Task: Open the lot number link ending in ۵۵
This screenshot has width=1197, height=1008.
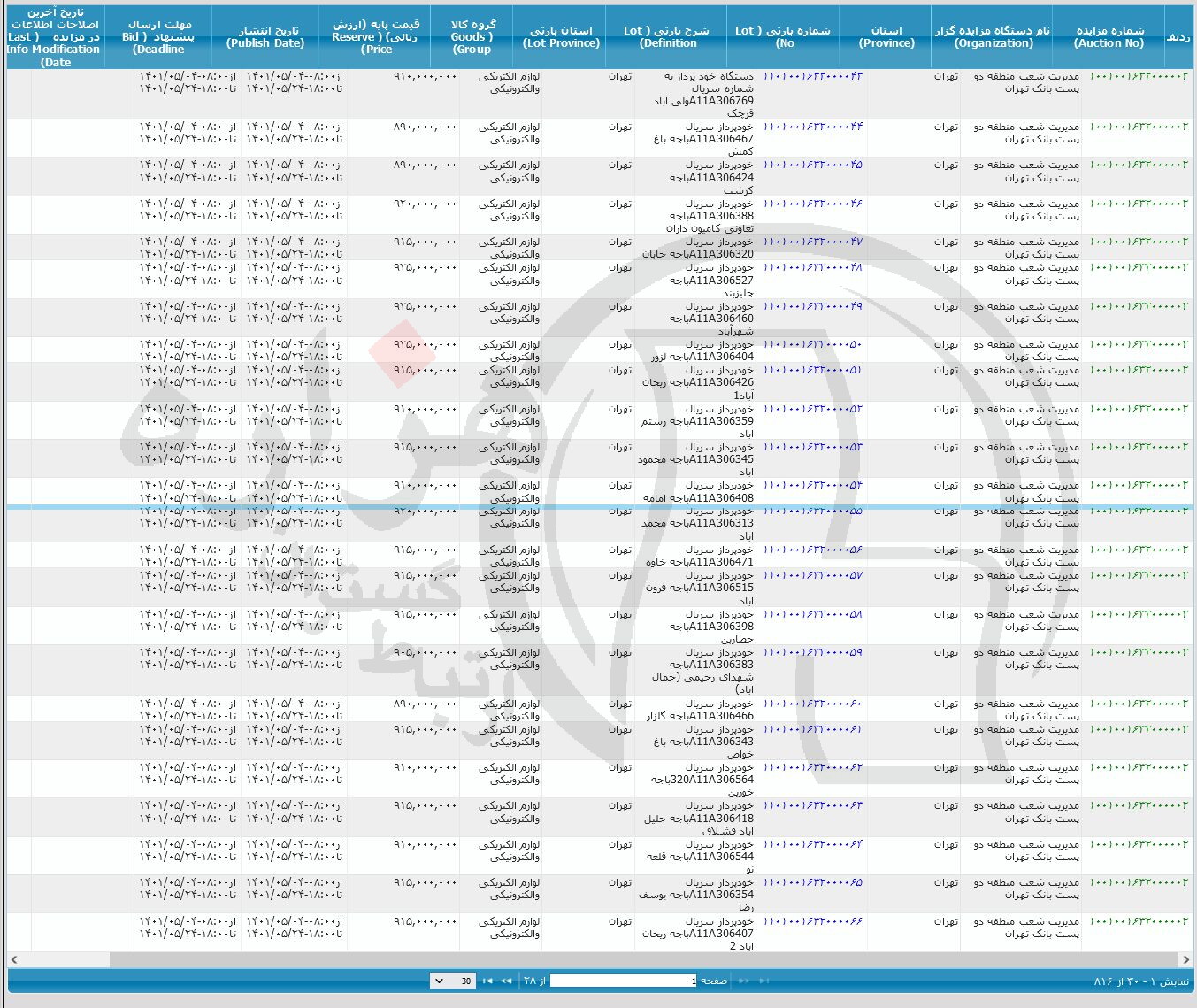Action: click(x=812, y=512)
